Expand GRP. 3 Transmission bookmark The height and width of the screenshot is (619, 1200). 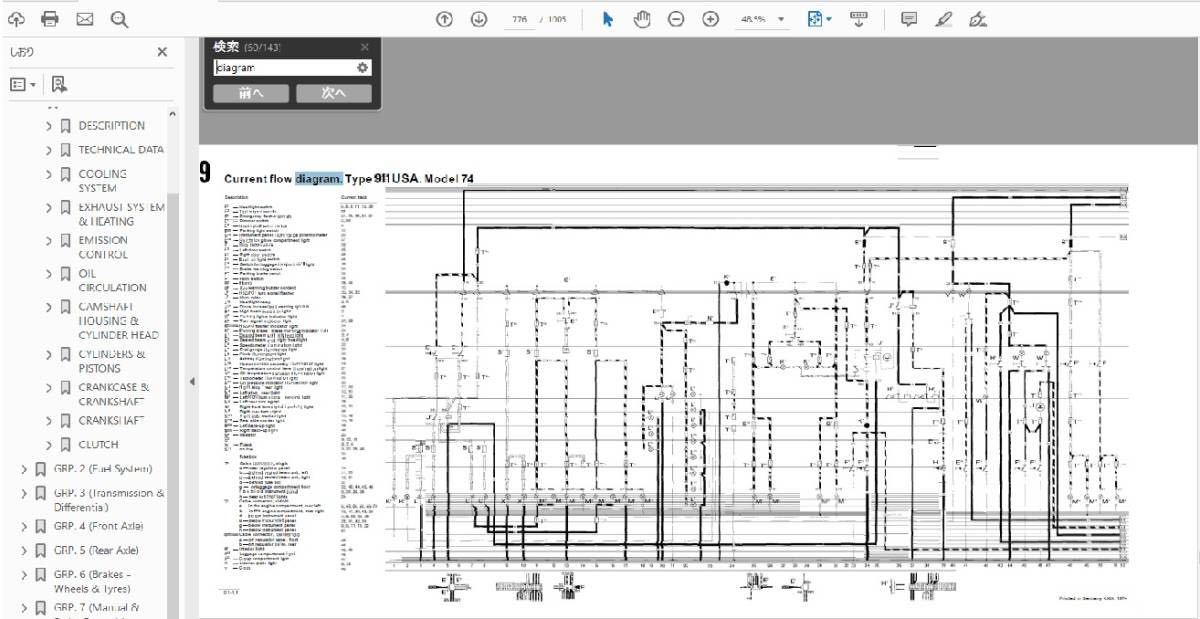24,493
